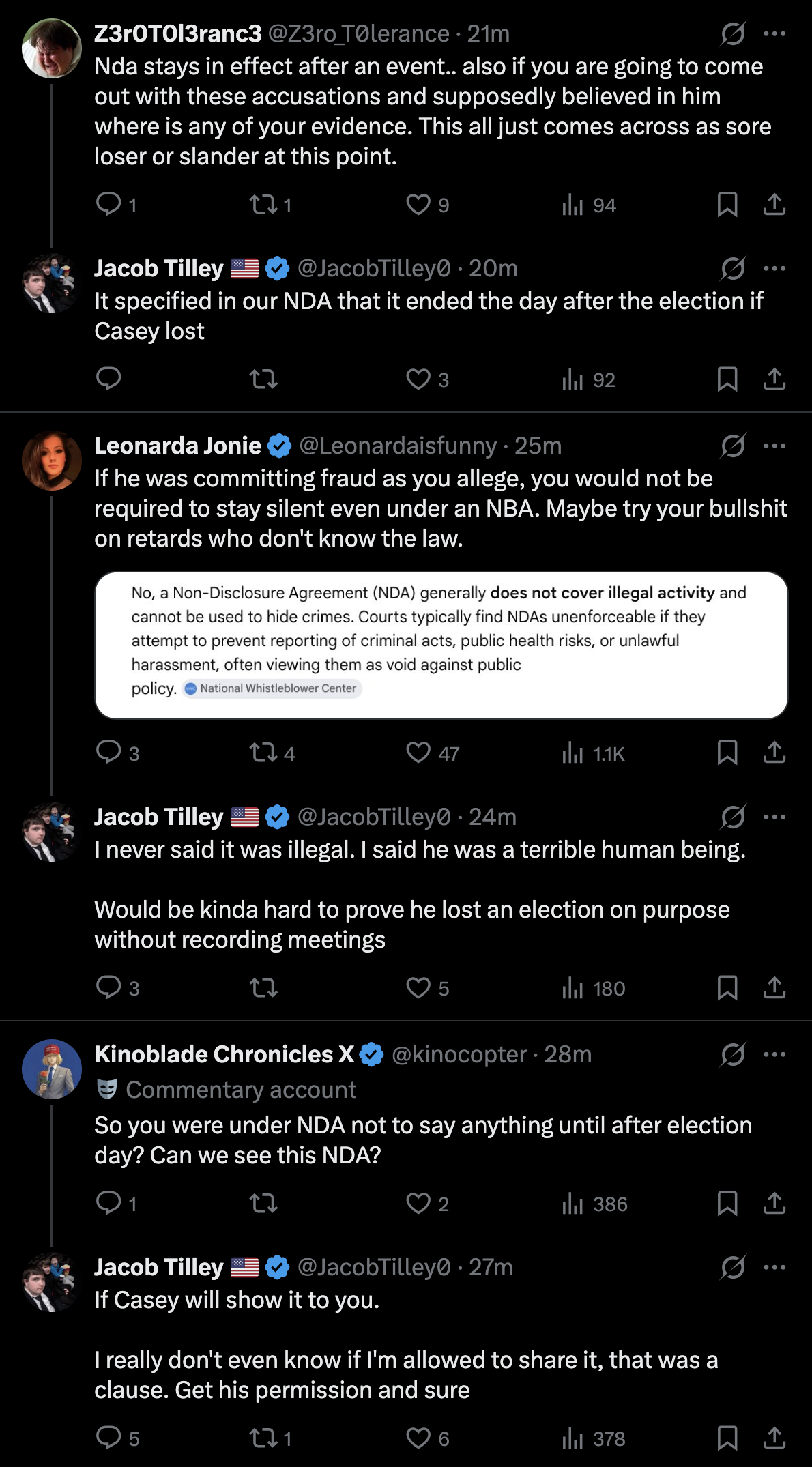Open more options on Kinoblade Chronicles tweet
Image resolution: width=812 pixels, height=1467 pixels.
tap(774, 1054)
